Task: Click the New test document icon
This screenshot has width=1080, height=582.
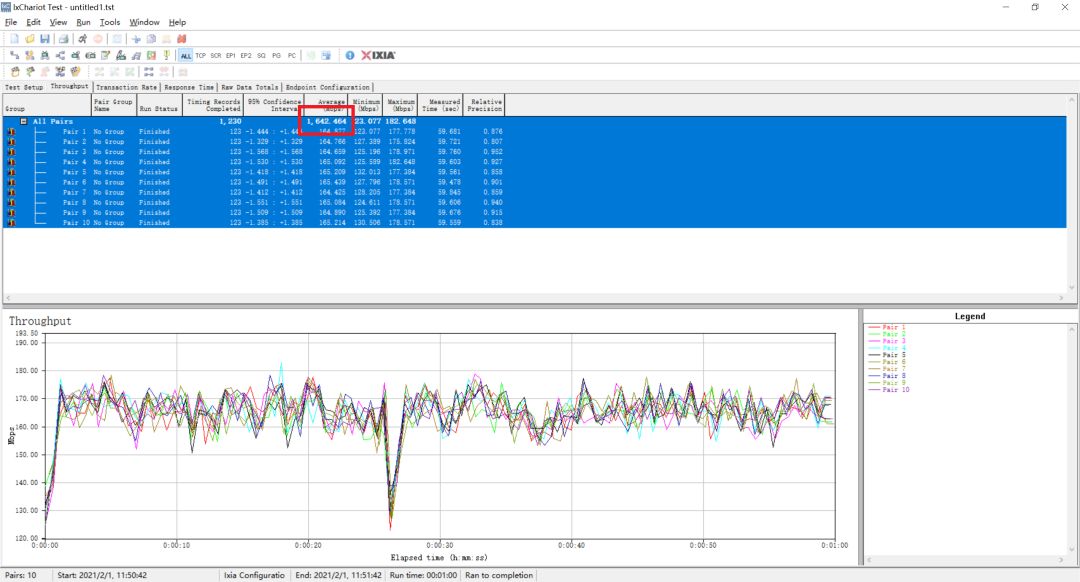Action: (x=14, y=39)
